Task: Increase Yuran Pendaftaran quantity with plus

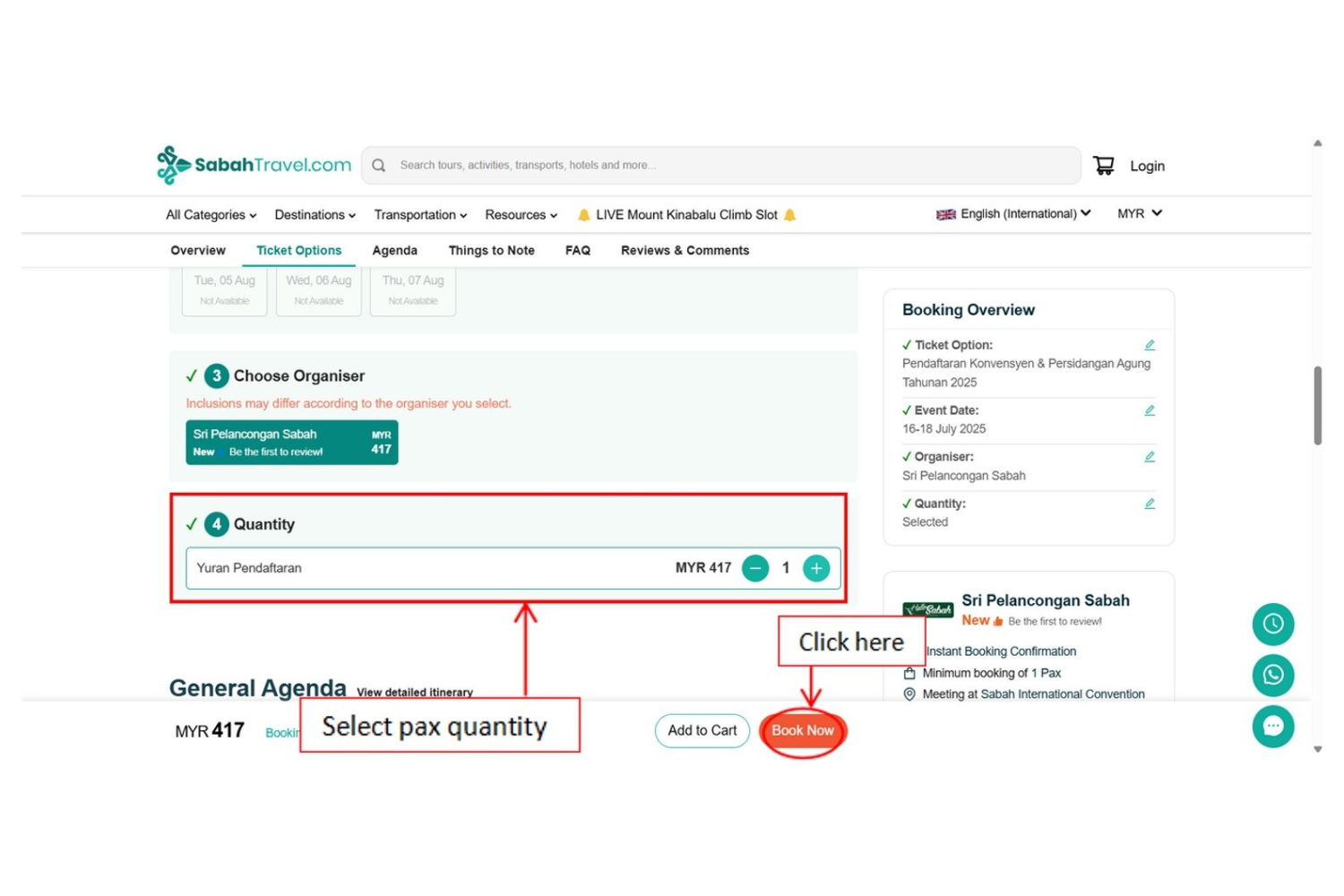Action: pos(815,568)
